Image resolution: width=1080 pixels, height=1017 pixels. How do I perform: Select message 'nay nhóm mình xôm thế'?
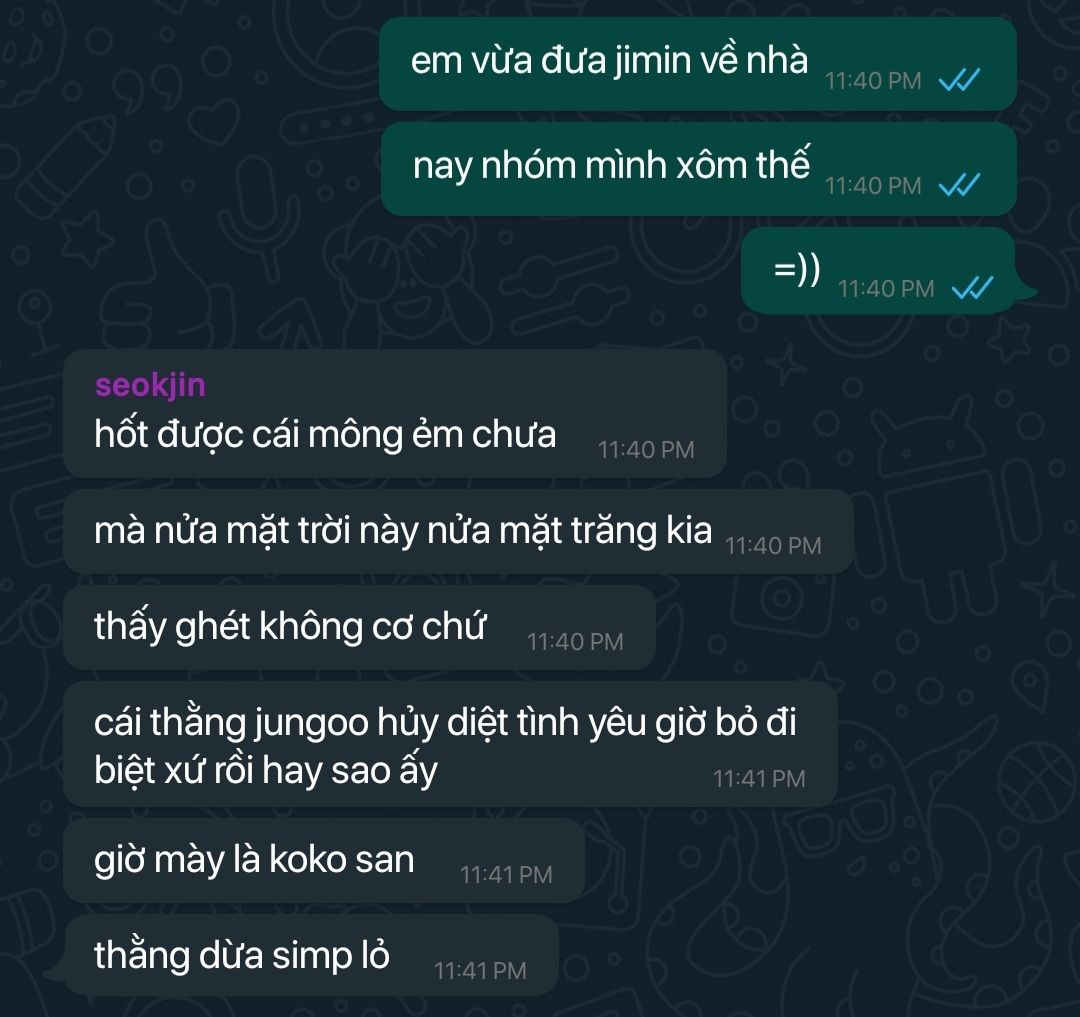[x=698, y=169]
